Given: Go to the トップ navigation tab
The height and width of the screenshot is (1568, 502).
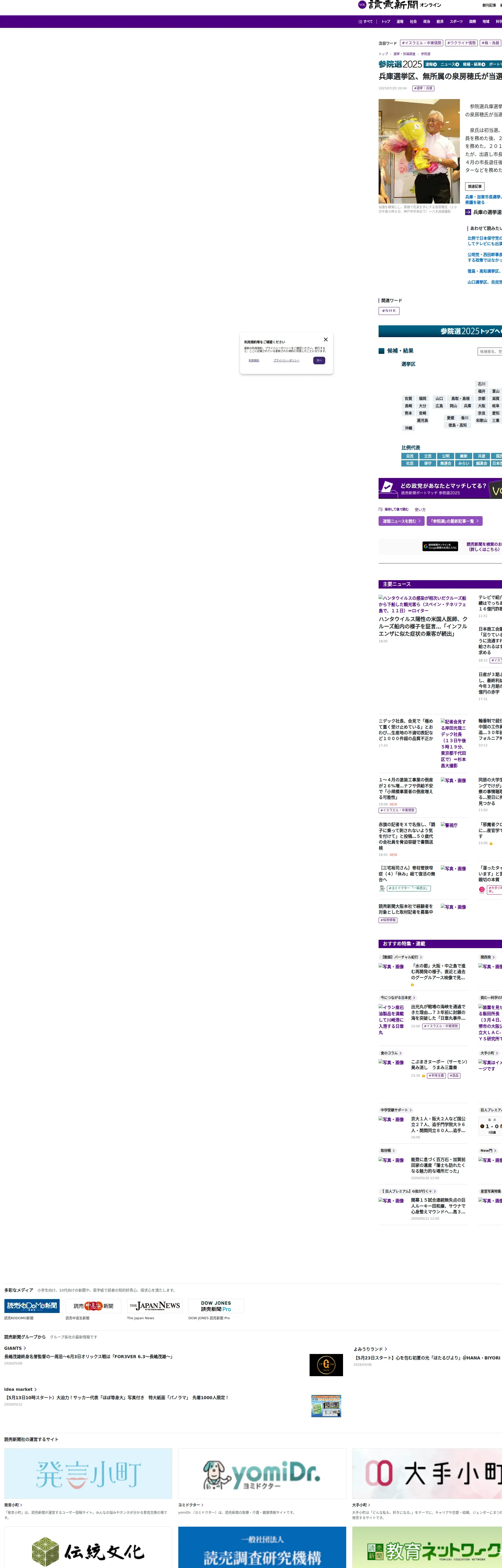Looking at the screenshot, I should 386,21.
